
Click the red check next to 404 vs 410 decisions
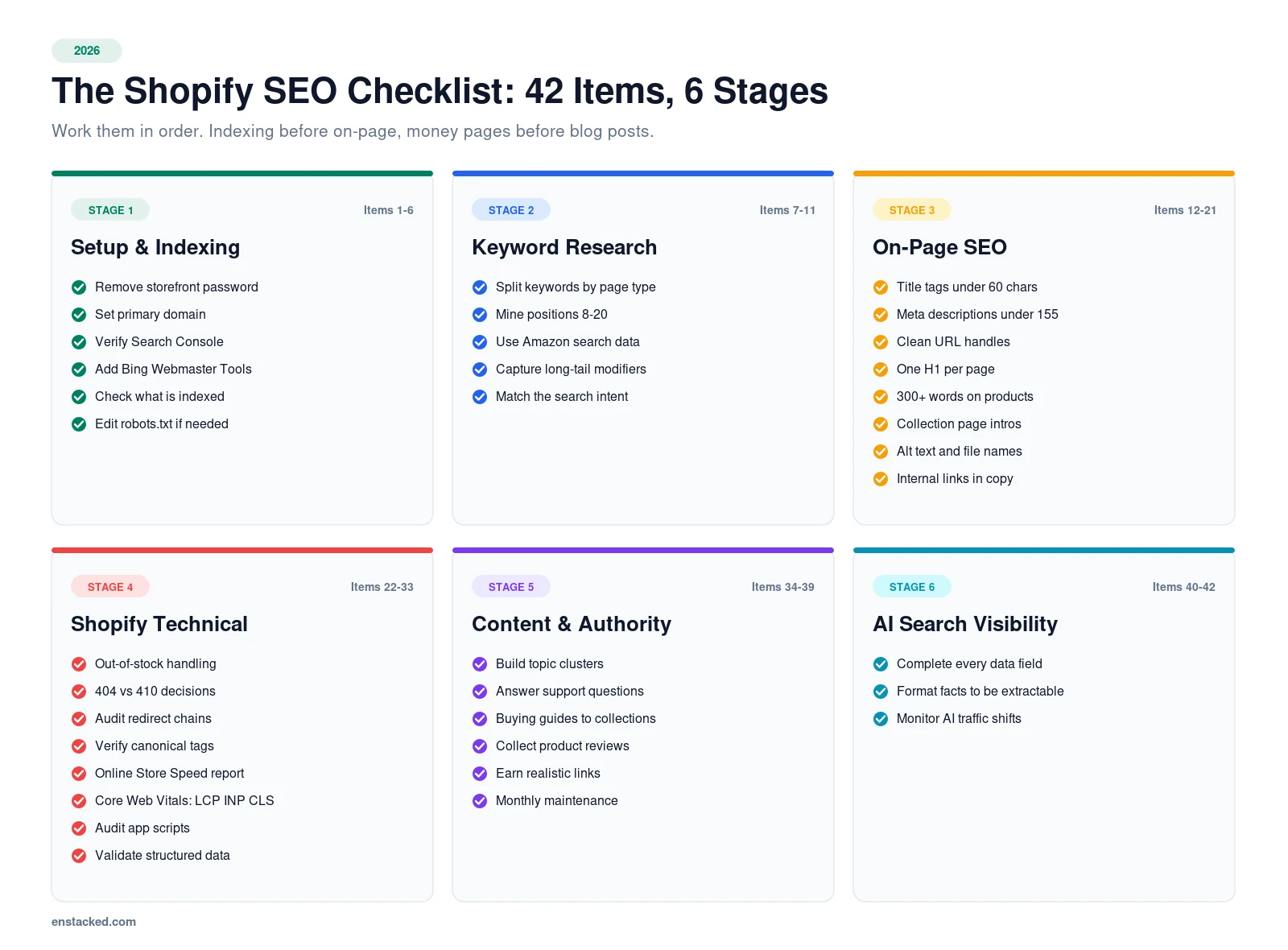click(79, 692)
